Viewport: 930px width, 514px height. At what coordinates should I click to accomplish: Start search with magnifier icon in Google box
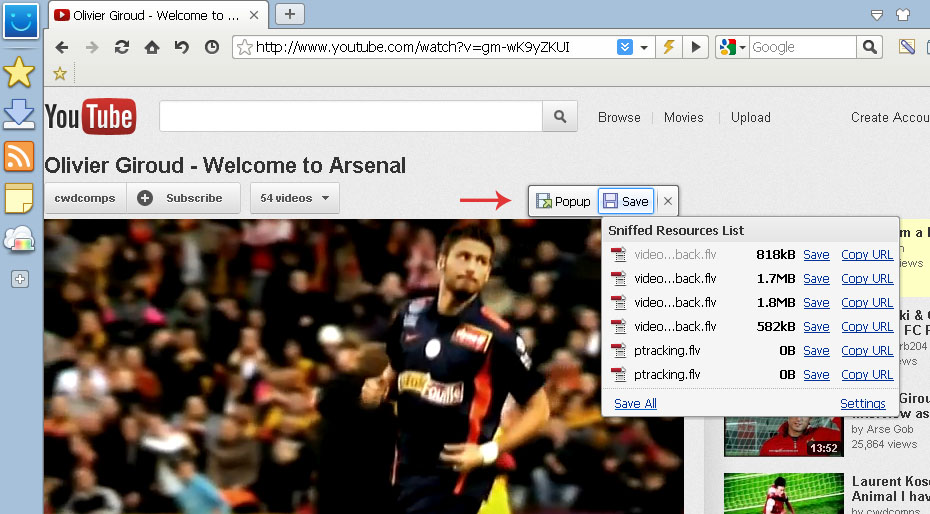coord(870,47)
